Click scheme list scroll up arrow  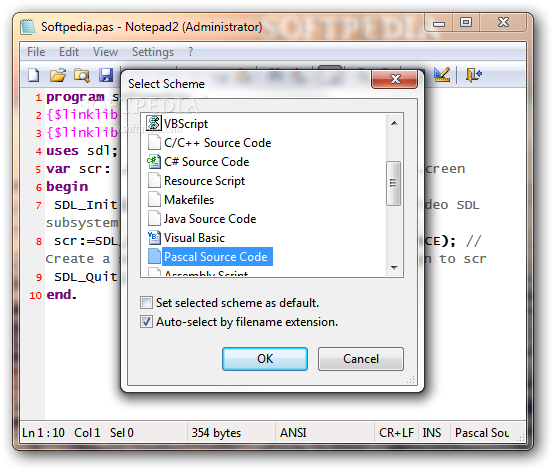(x=394, y=123)
